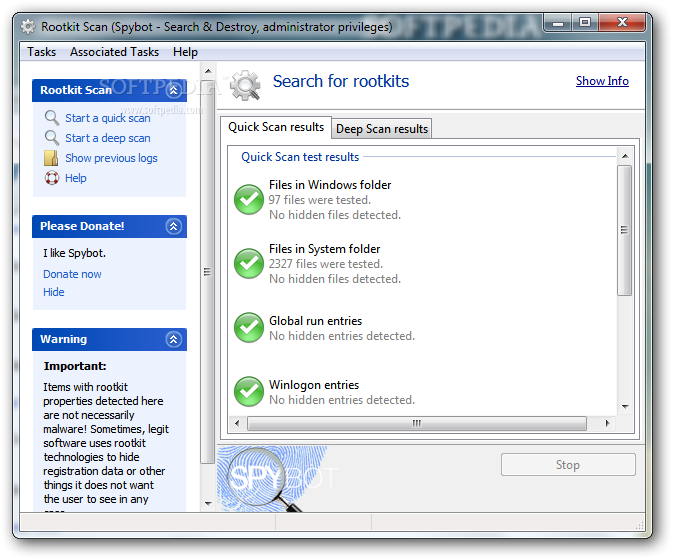
Task: Click the green checkmark for Global run entries
Action: (x=249, y=328)
